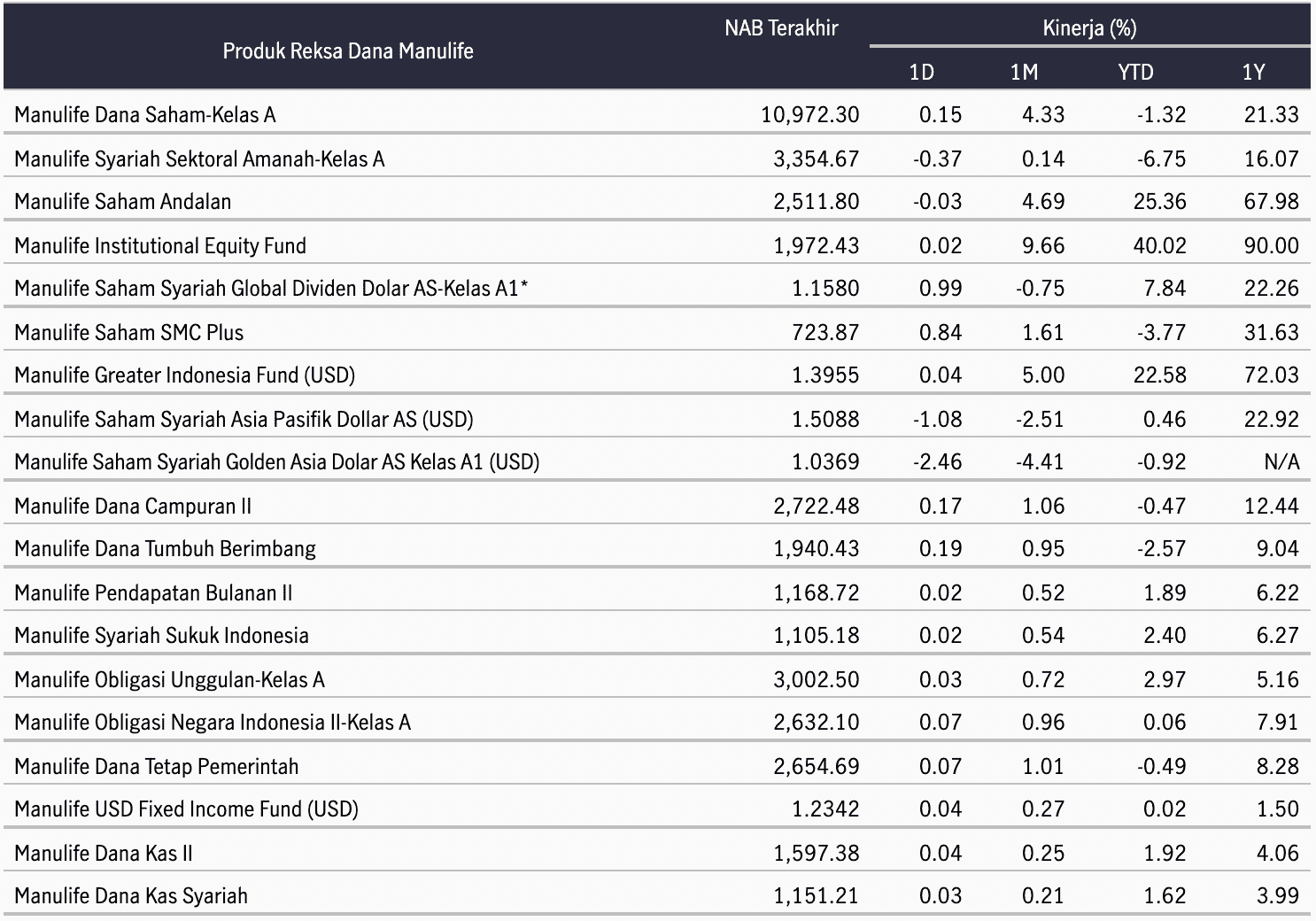Click NAB value 1,168.72

[x=817, y=592]
